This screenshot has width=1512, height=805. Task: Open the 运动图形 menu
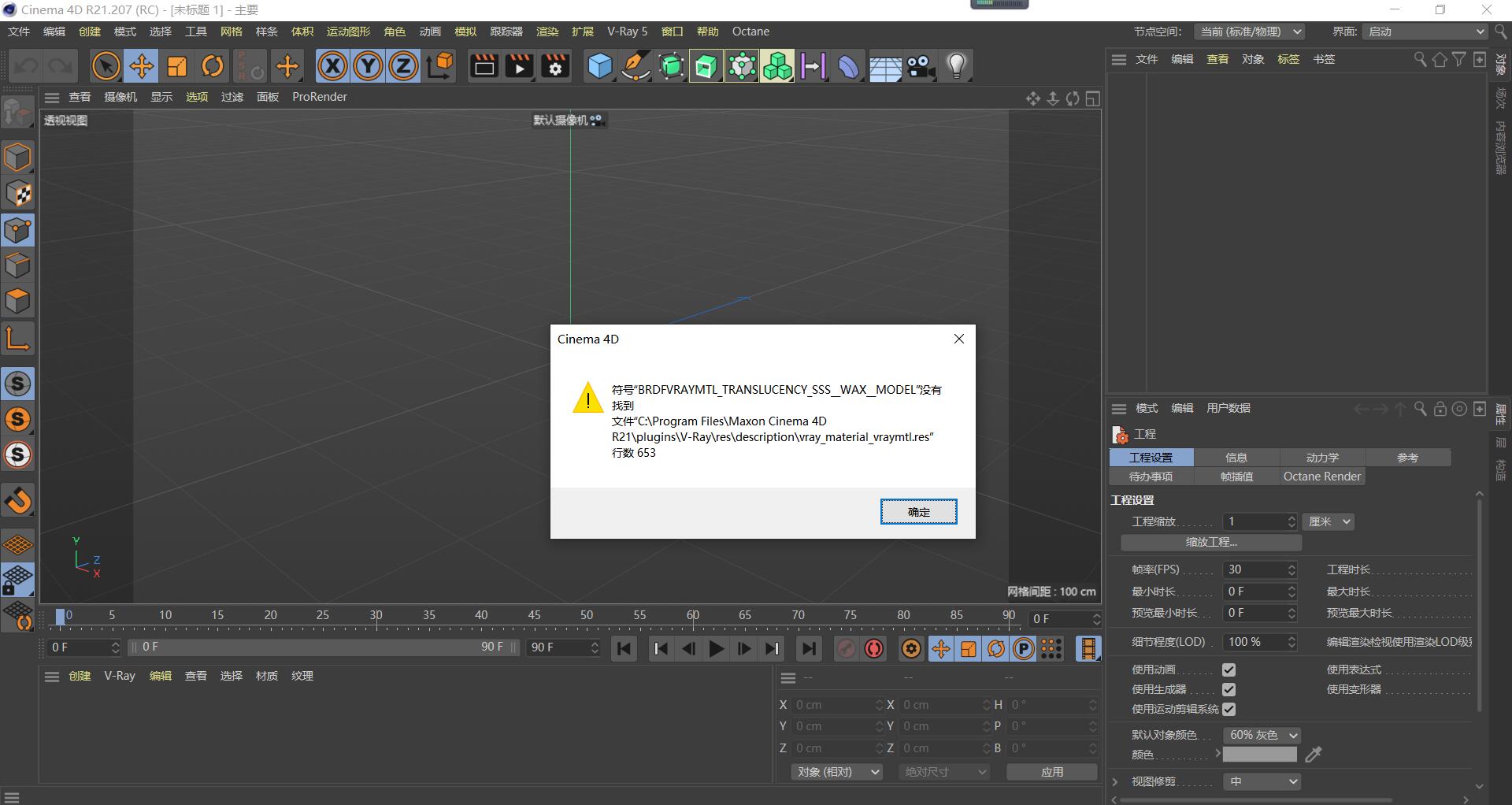348,32
